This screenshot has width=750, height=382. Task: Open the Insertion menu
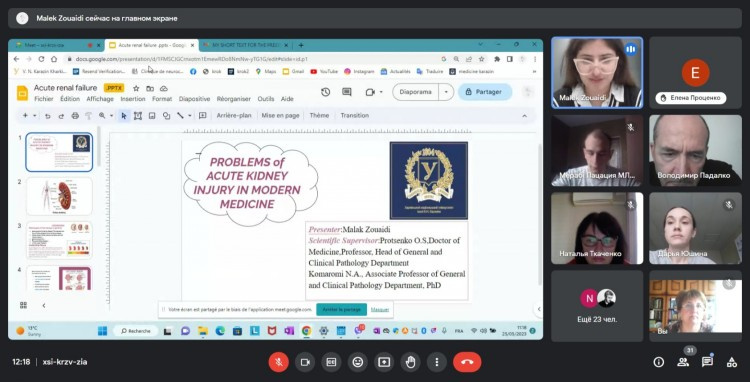click(x=132, y=99)
